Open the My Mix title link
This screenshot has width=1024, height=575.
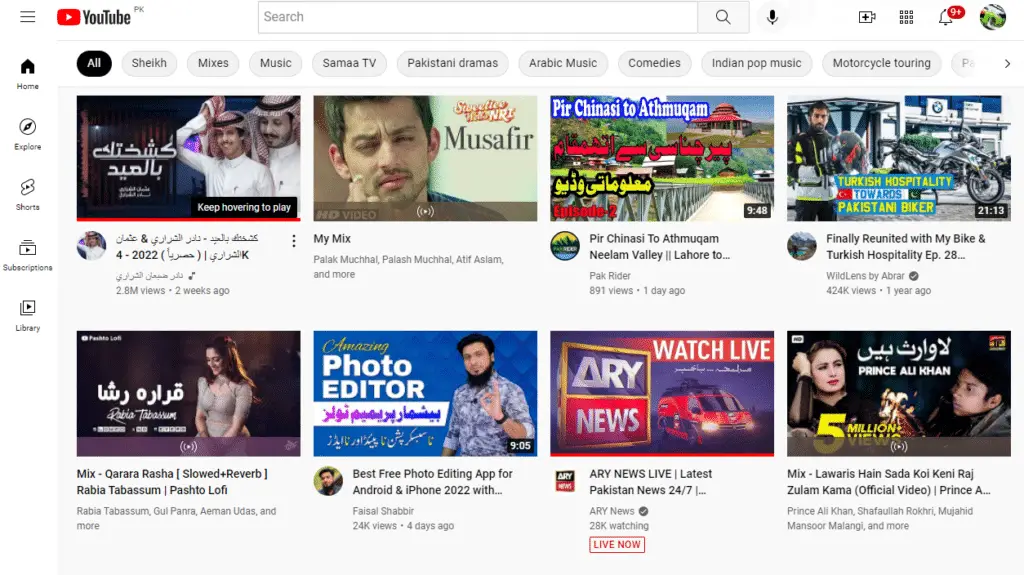[x=332, y=239]
